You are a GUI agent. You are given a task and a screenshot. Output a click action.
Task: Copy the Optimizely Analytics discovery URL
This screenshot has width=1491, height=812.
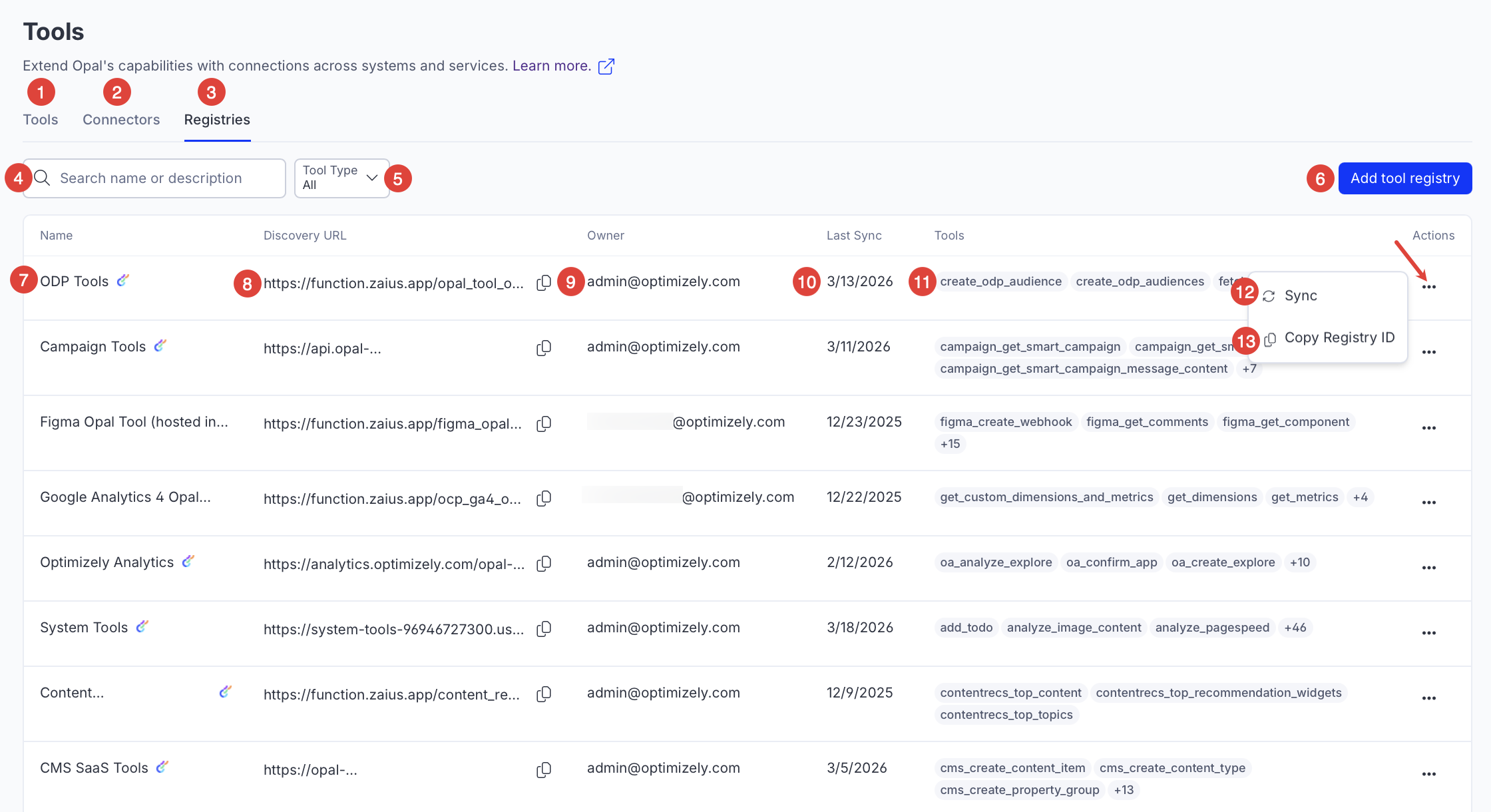544,564
